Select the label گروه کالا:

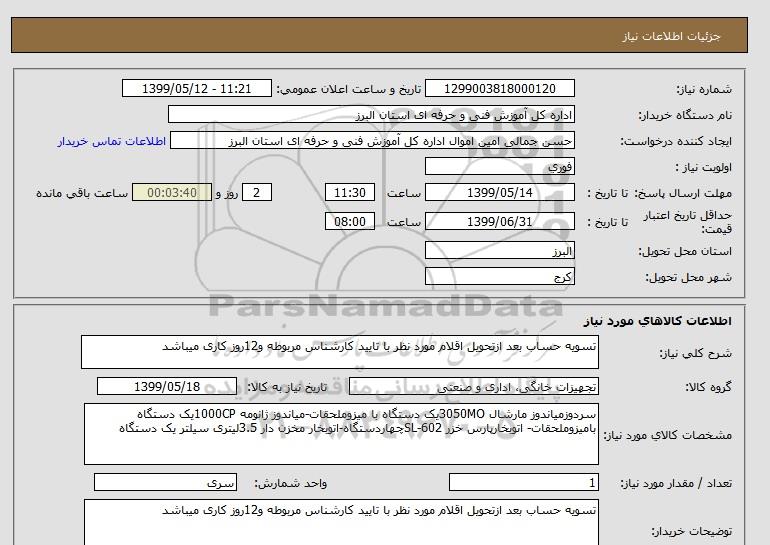pyautogui.click(x=709, y=387)
